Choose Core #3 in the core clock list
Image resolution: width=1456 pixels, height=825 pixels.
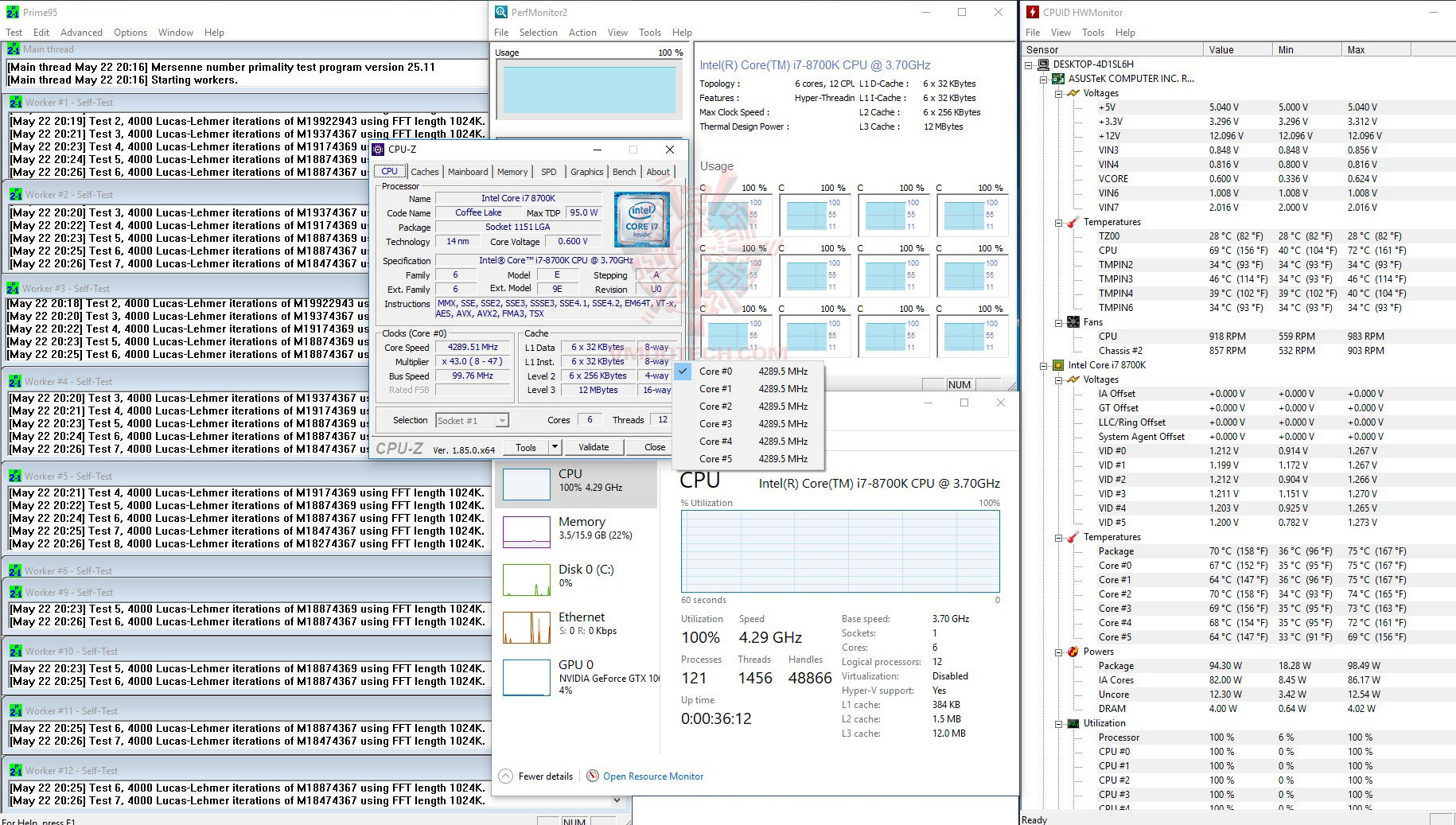748,424
